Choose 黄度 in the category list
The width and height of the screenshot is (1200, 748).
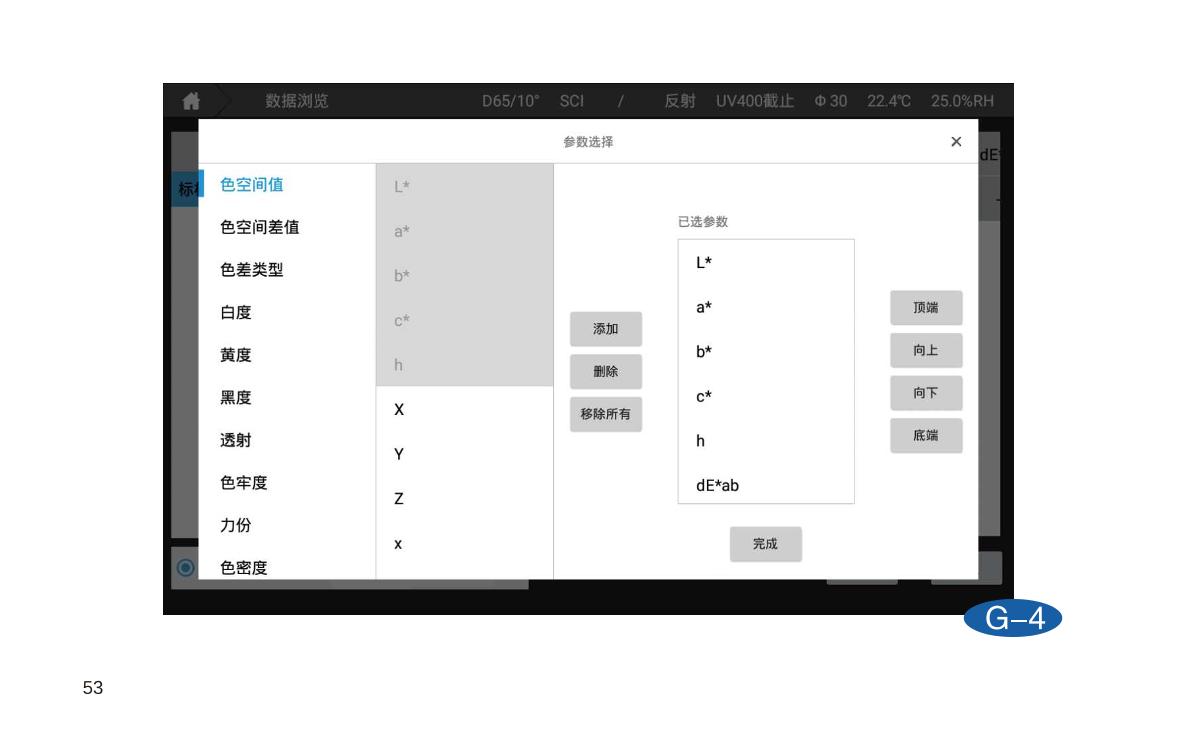point(236,355)
